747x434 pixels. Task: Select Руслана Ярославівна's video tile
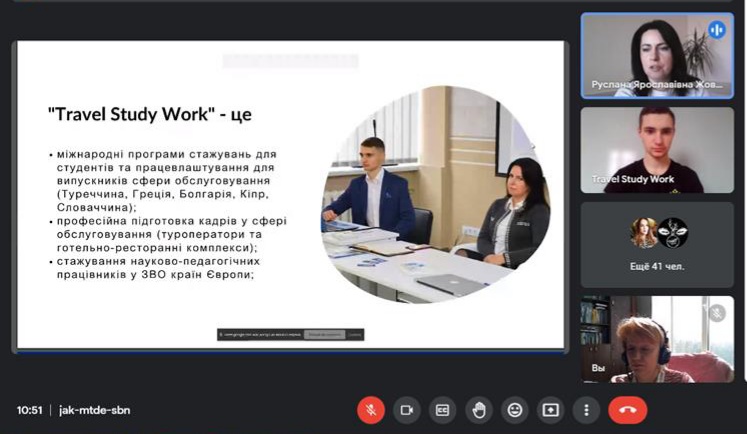tap(657, 55)
